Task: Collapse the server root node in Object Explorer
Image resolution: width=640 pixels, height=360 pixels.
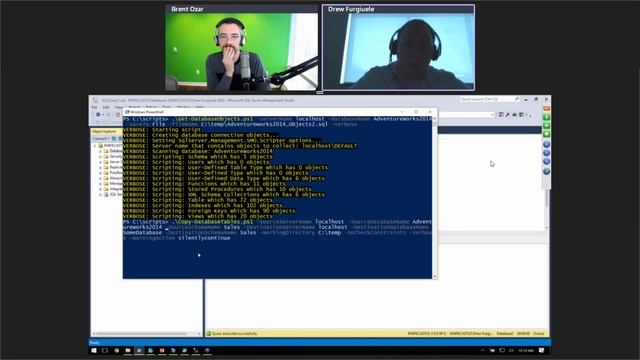Action: point(95,145)
